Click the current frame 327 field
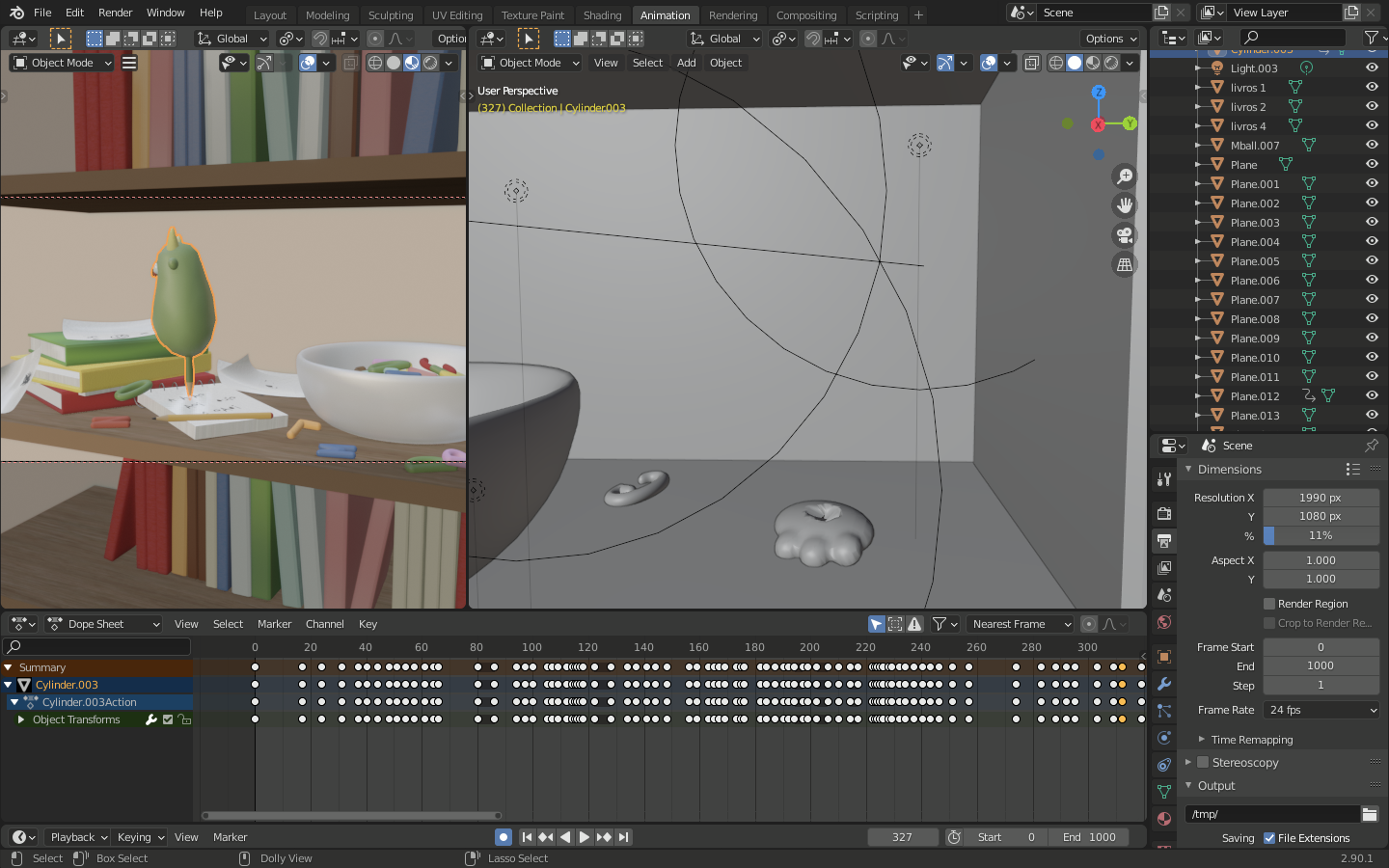The image size is (1389, 868). point(903,837)
